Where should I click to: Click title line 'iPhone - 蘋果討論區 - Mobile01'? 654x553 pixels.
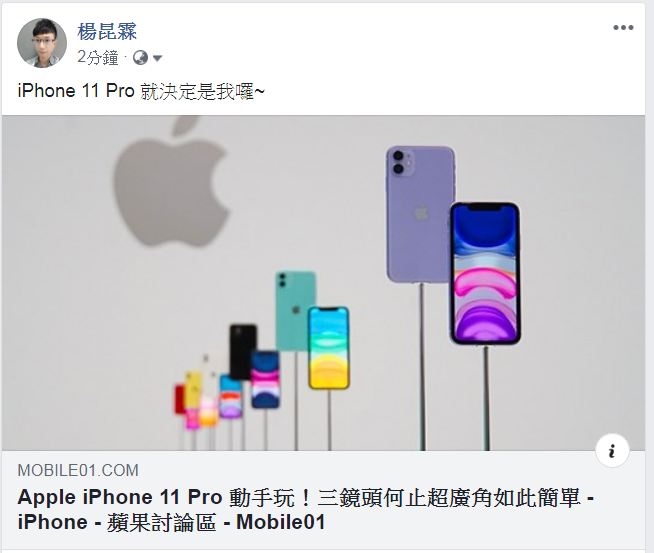171,522
